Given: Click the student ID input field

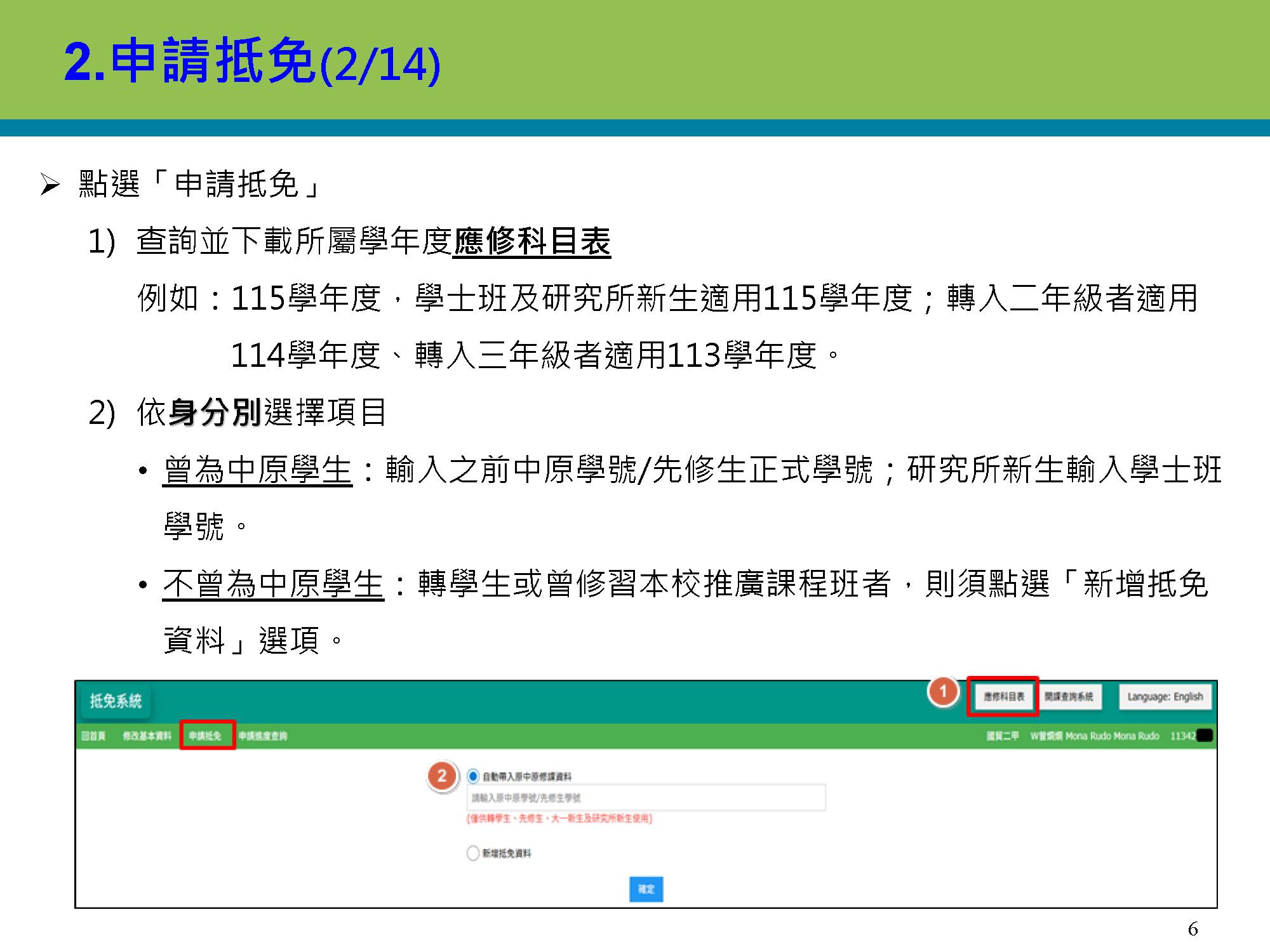Looking at the screenshot, I should pos(646,798).
